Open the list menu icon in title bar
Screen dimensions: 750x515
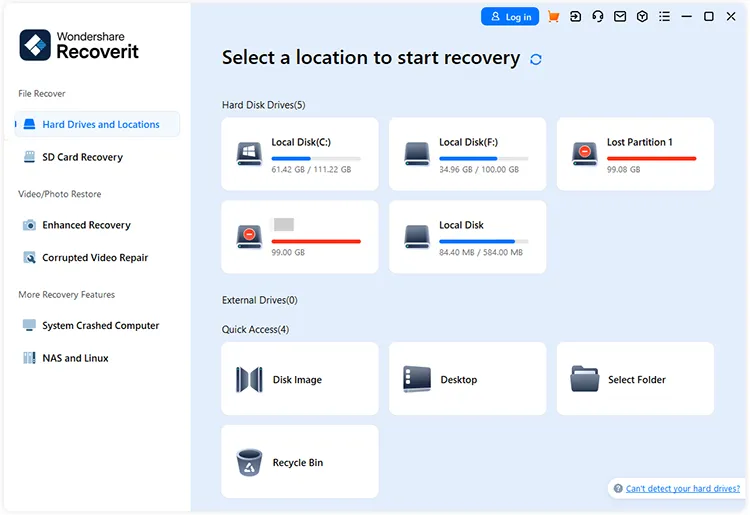(x=664, y=17)
